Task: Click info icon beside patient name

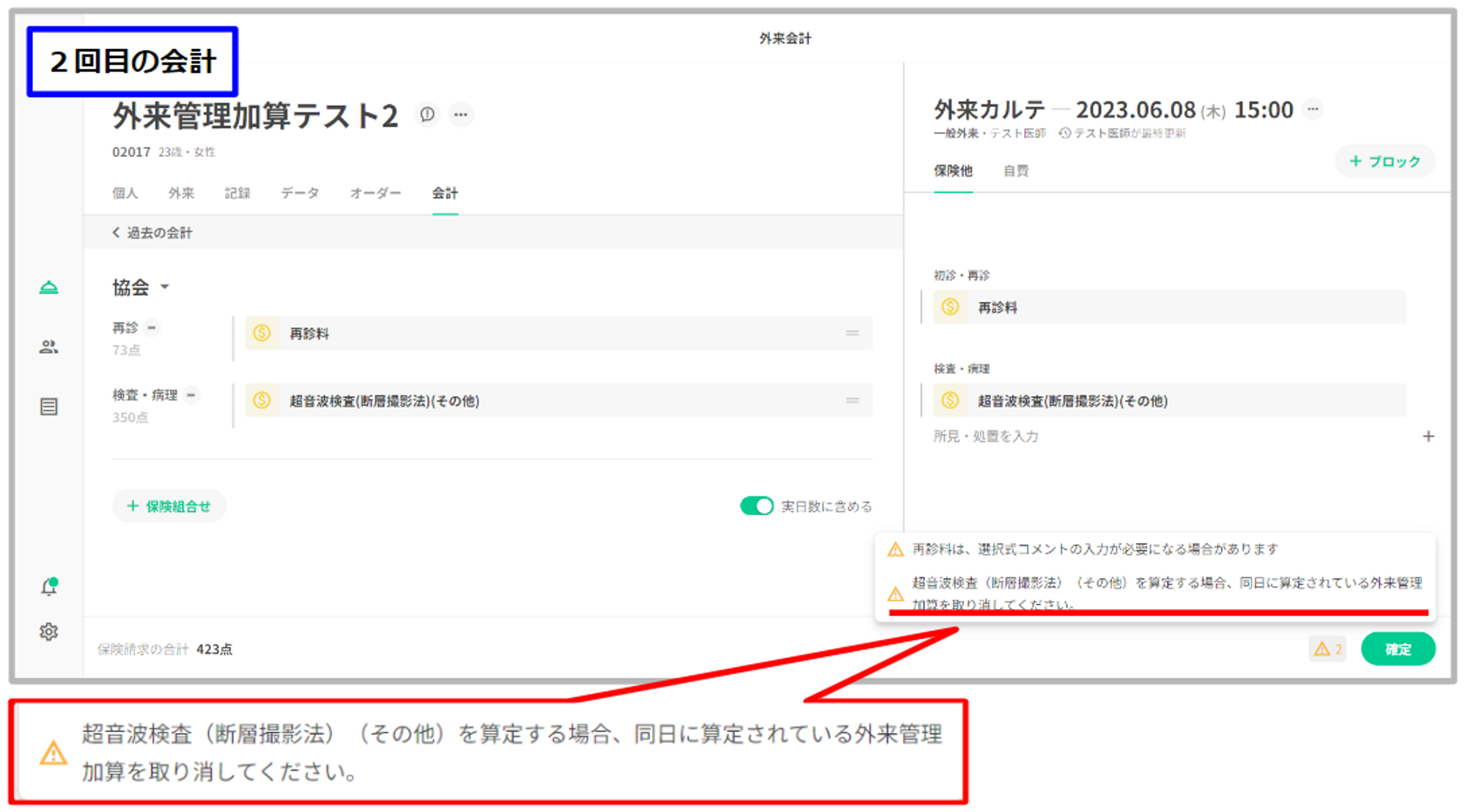Action: coord(427,114)
